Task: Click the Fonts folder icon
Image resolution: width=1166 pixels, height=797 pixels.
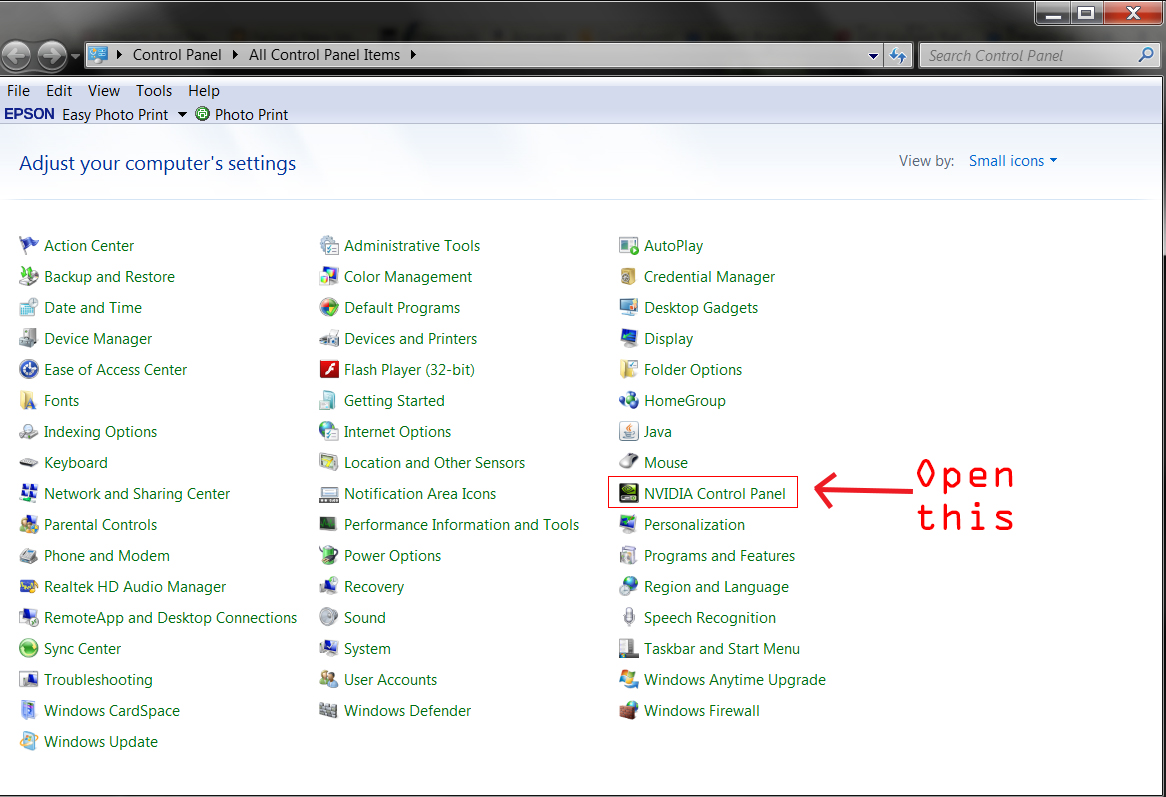Action: pos(28,401)
